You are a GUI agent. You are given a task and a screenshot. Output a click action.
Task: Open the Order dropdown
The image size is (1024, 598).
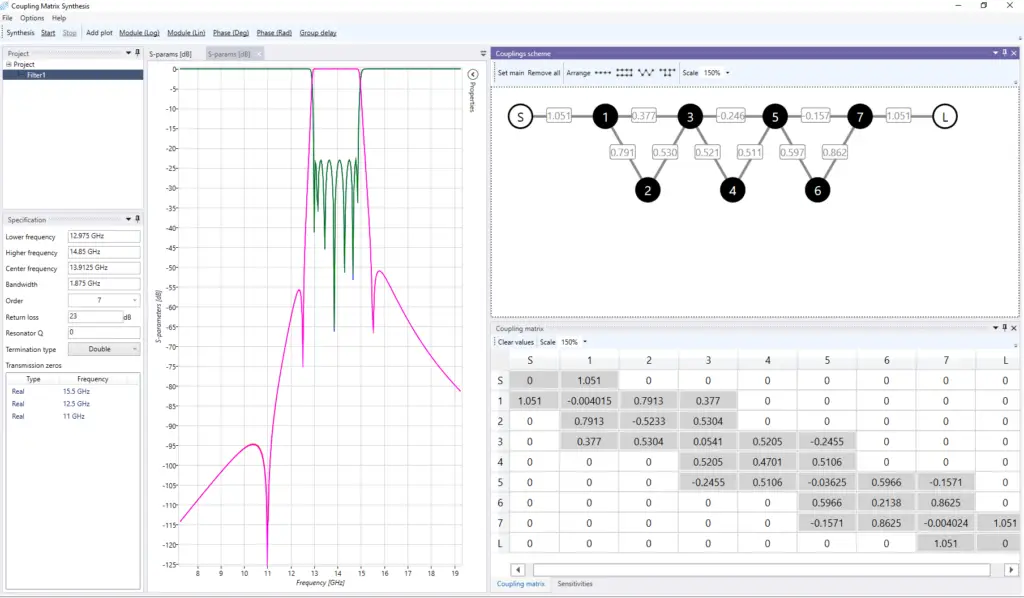(x=104, y=300)
